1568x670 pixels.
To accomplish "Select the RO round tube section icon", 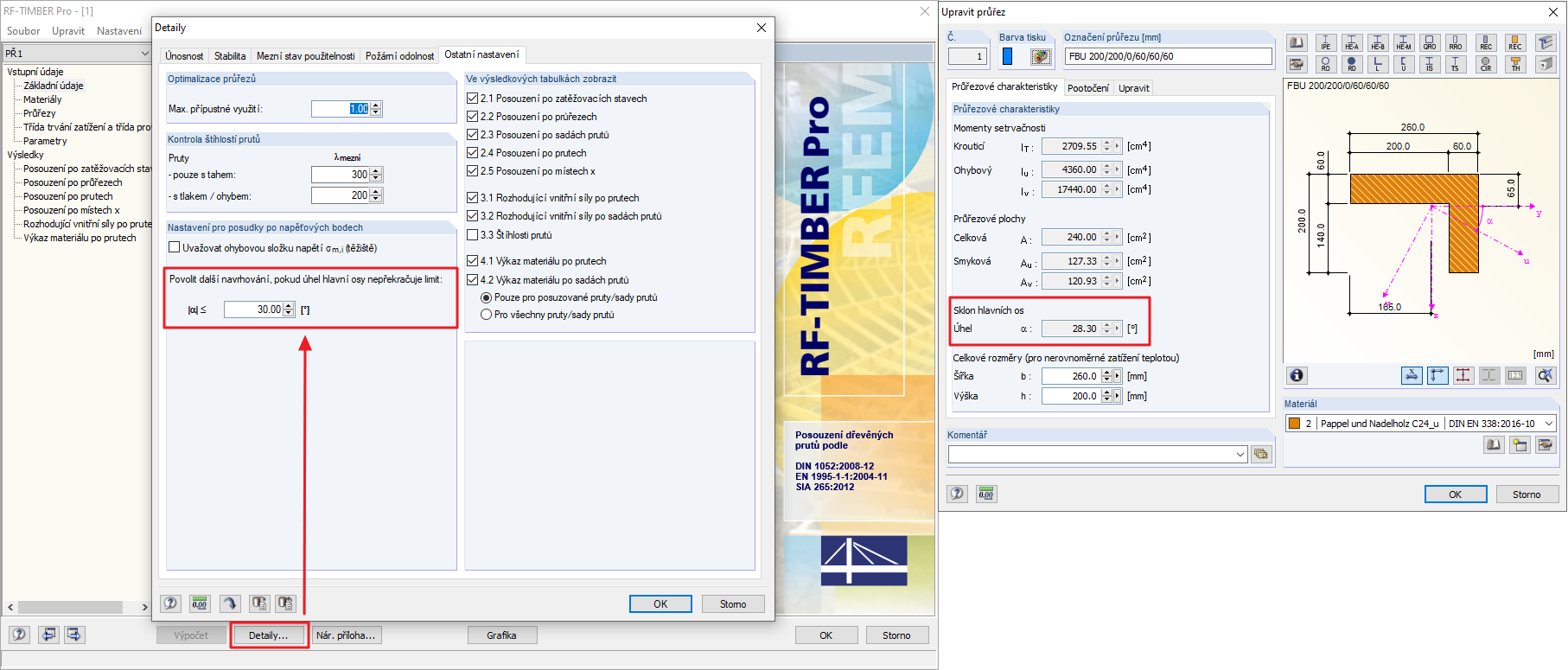I will point(1326,64).
